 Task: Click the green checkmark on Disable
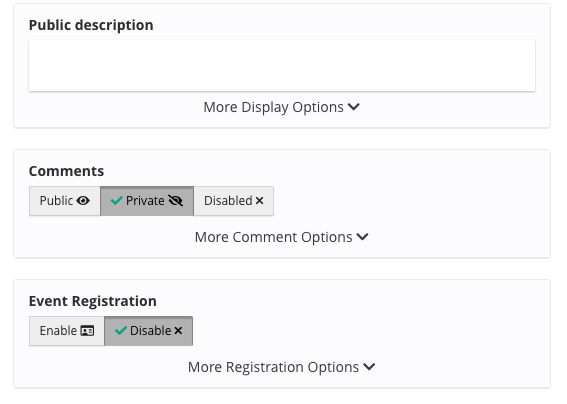(x=120, y=331)
